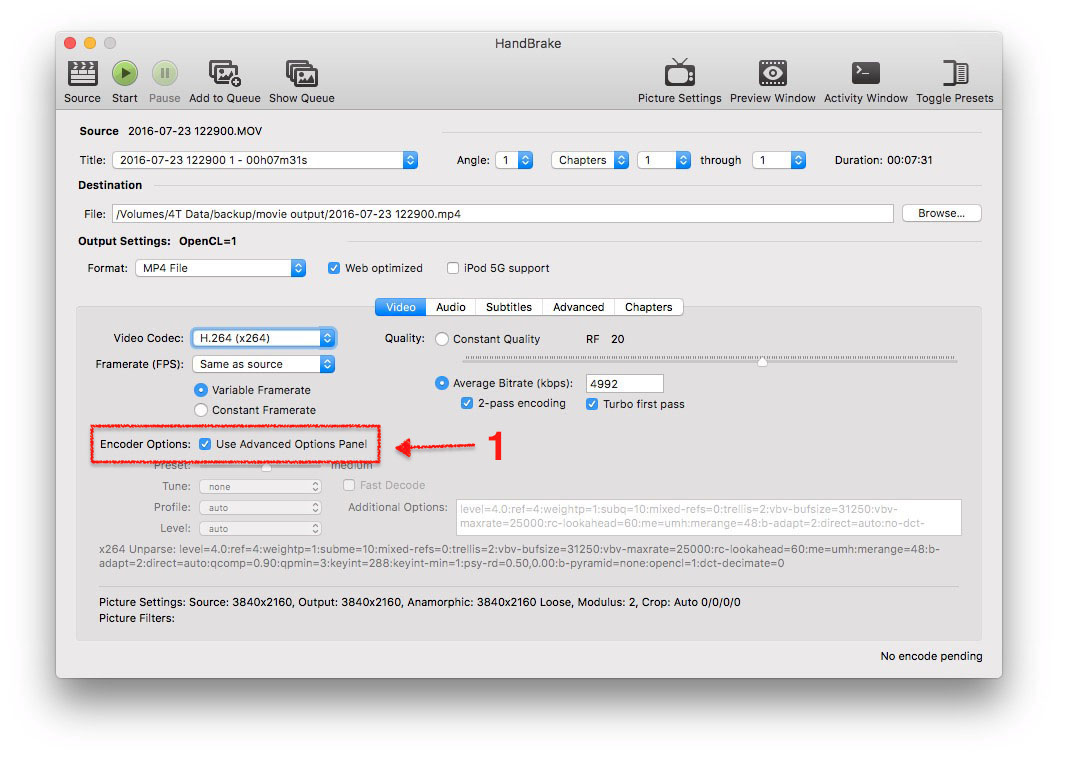Open the end chapter dropdown after through
The width and height of the screenshot is (1067, 758).
click(x=779, y=160)
